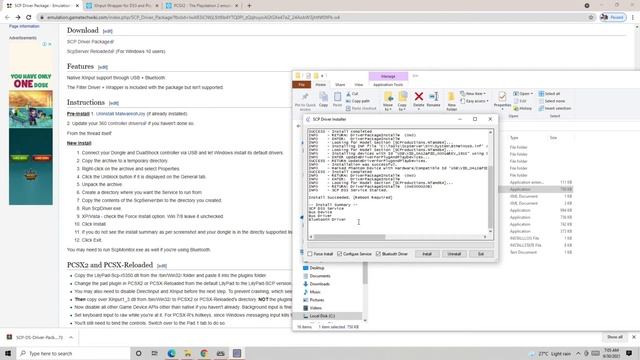Open Task View on the taskbar

[154, 353]
